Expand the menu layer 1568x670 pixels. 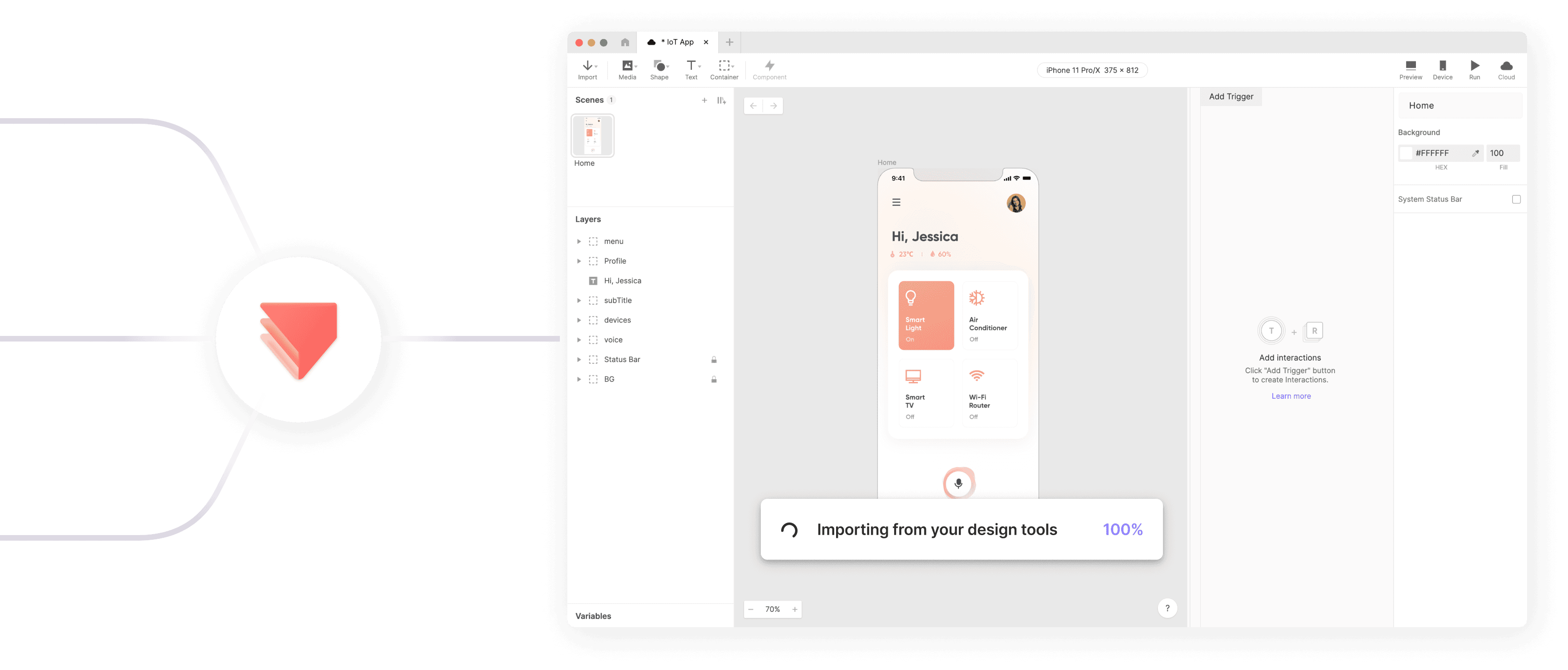coord(579,242)
